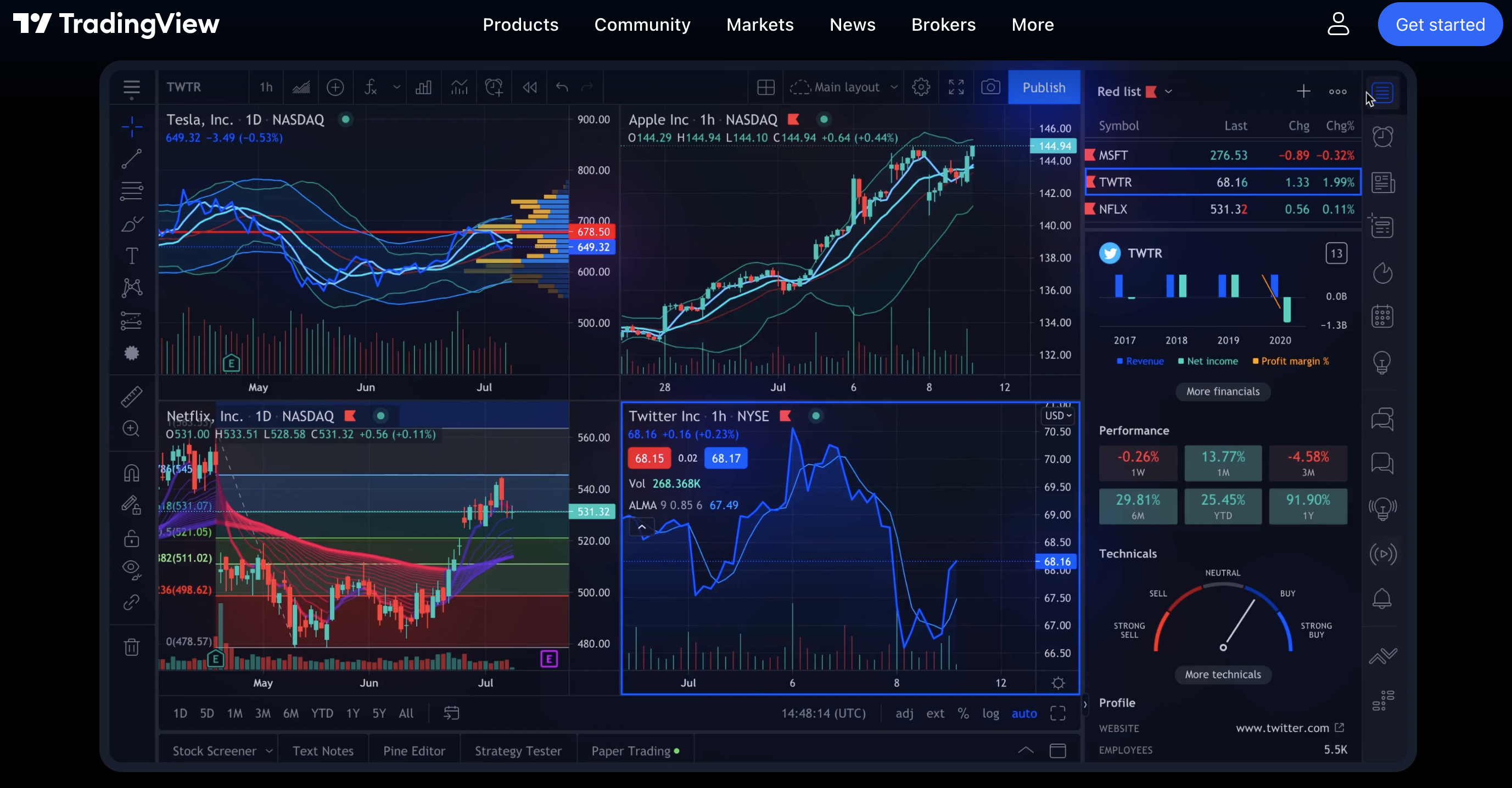Image resolution: width=1512 pixels, height=788 pixels.
Task: Click the Publish button
Action: pyautogui.click(x=1044, y=87)
